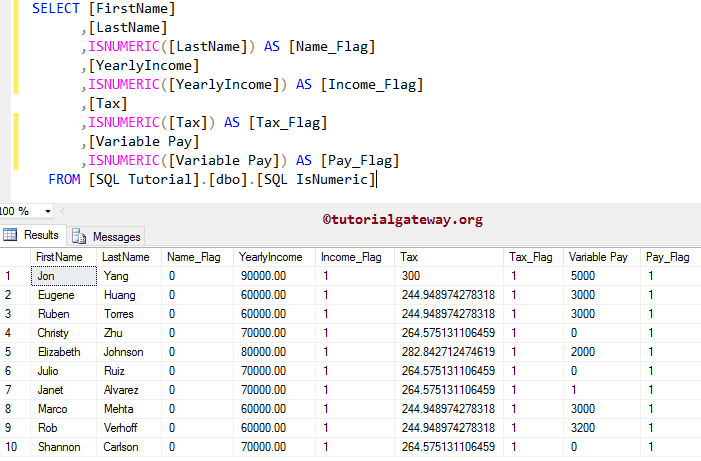The width and height of the screenshot is (701, 461).
Task: Select row number 5 header
Action: (15, 352)
